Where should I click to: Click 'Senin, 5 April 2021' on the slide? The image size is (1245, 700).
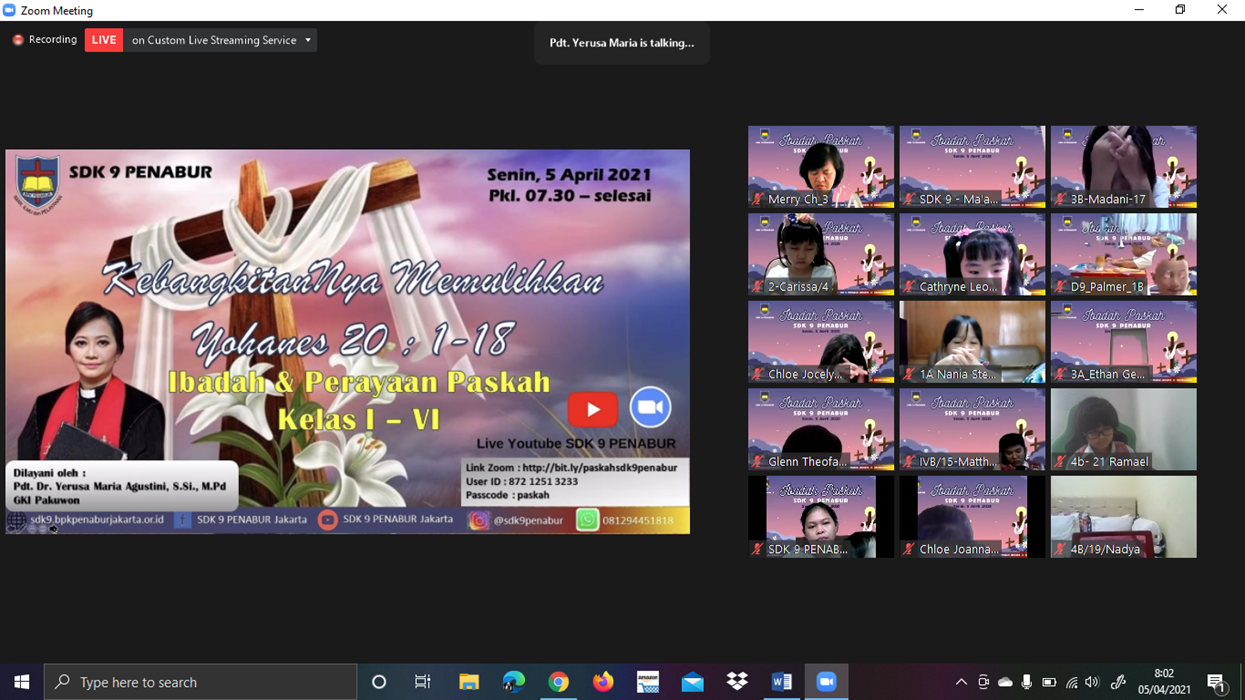click(568, 175)
